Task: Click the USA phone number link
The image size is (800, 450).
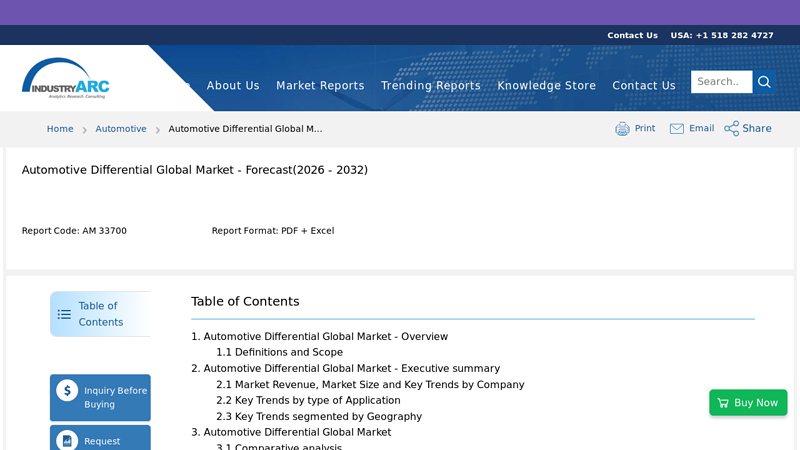Action: coord(722,35)
